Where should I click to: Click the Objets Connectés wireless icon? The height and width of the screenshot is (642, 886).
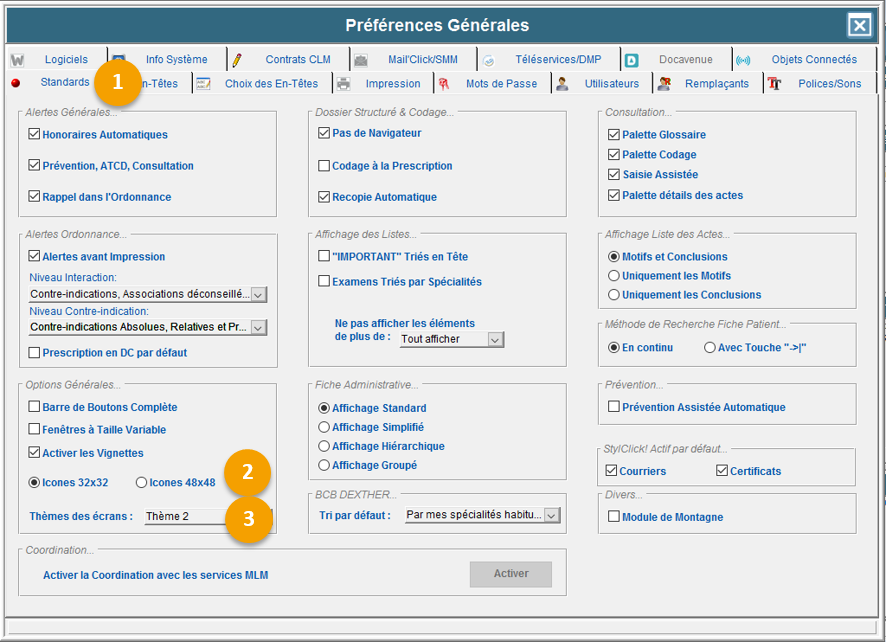coord(743,60)
